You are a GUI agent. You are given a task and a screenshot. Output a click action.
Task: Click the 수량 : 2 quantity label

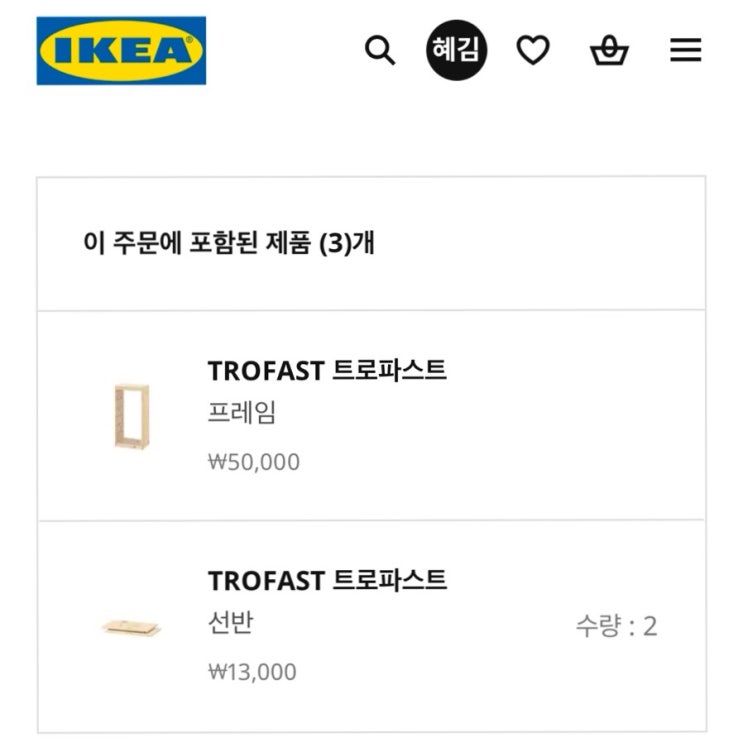coord(616,627)
